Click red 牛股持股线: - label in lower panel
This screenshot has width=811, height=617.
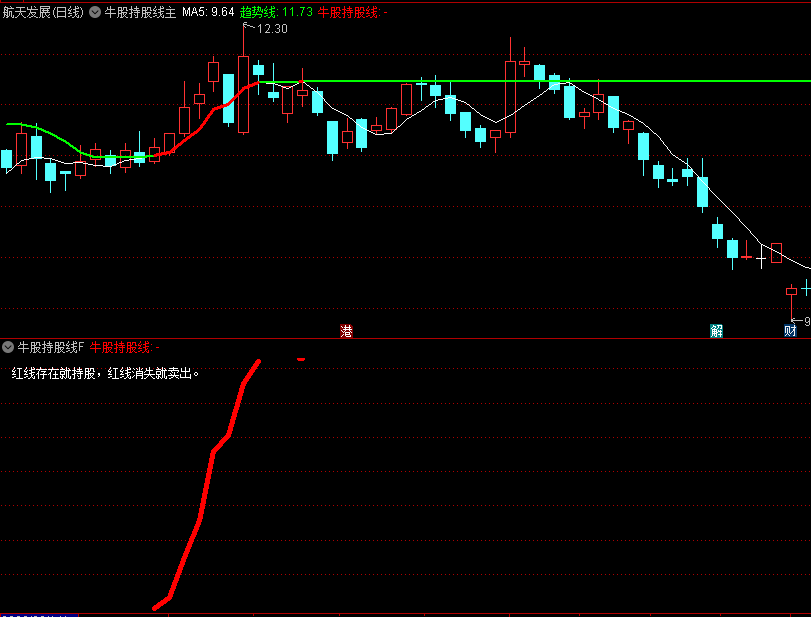[125, 347]
